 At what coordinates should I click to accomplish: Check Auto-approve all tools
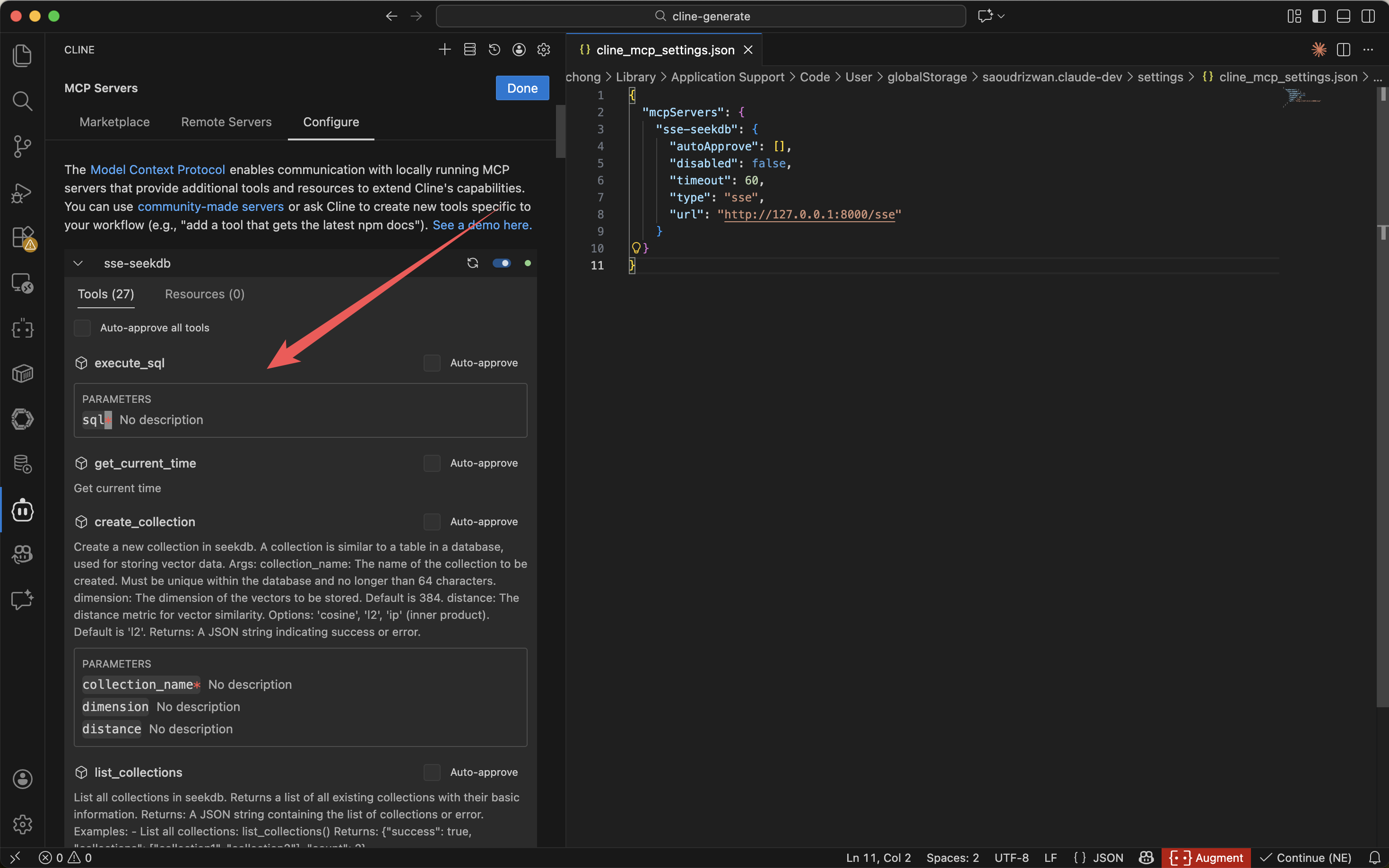(83, 328)
